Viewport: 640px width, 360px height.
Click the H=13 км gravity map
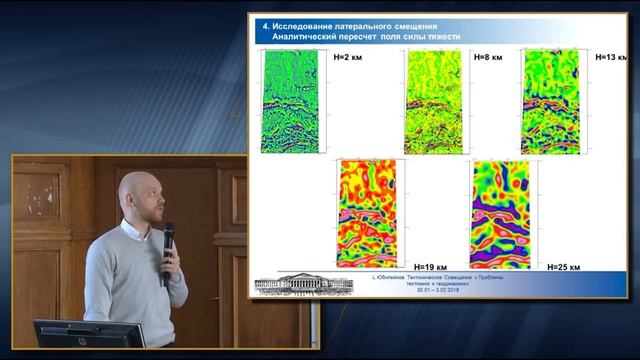click(x=550, y=102)
